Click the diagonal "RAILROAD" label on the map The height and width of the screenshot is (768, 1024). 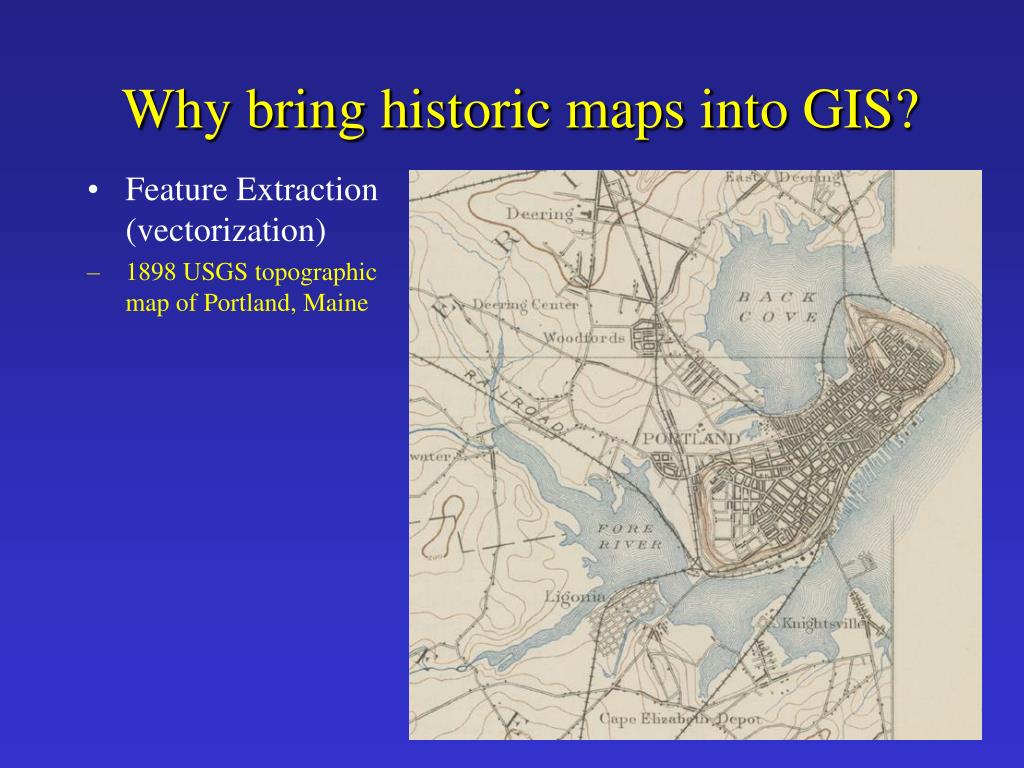click(x=515, y=403)
